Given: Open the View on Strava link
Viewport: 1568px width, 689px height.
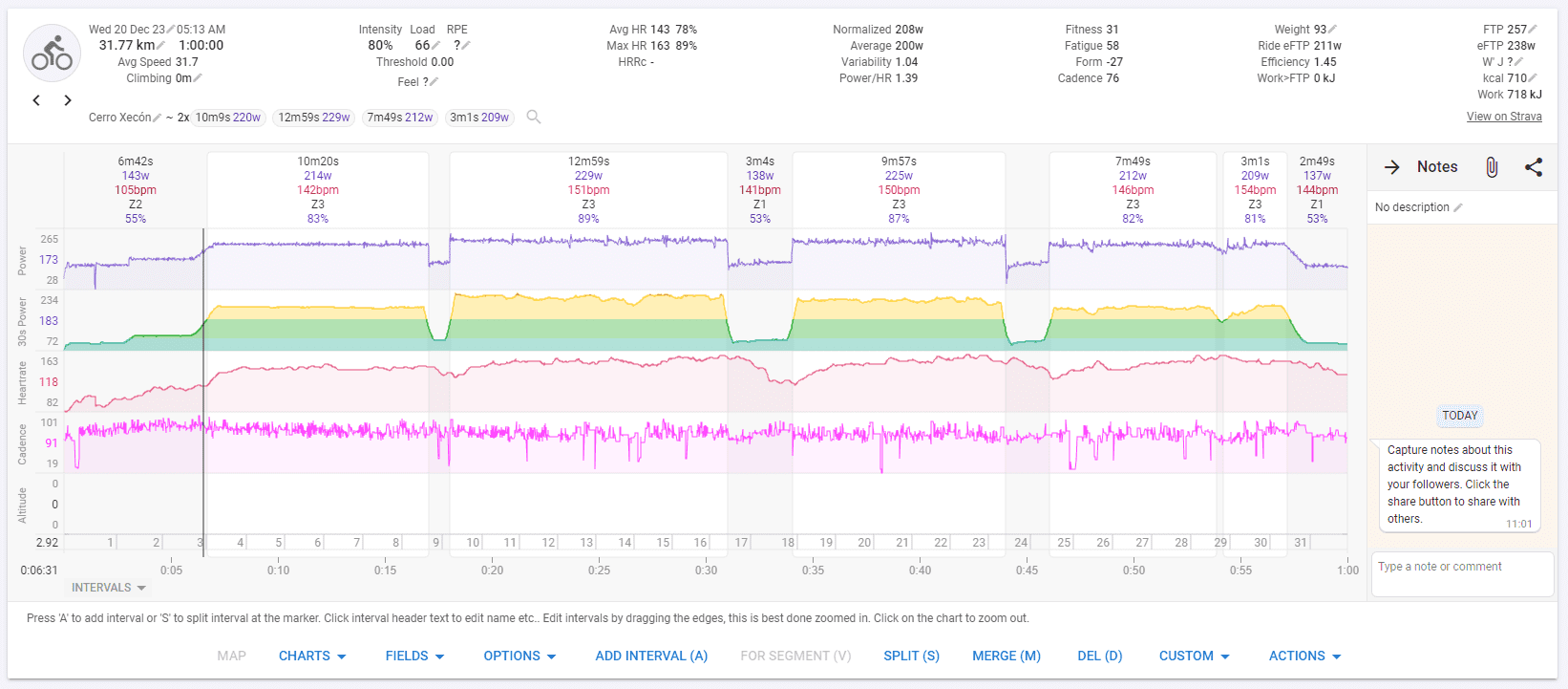Looking at the screenshot, I should pyautogui.click(x=1504, y=117).
